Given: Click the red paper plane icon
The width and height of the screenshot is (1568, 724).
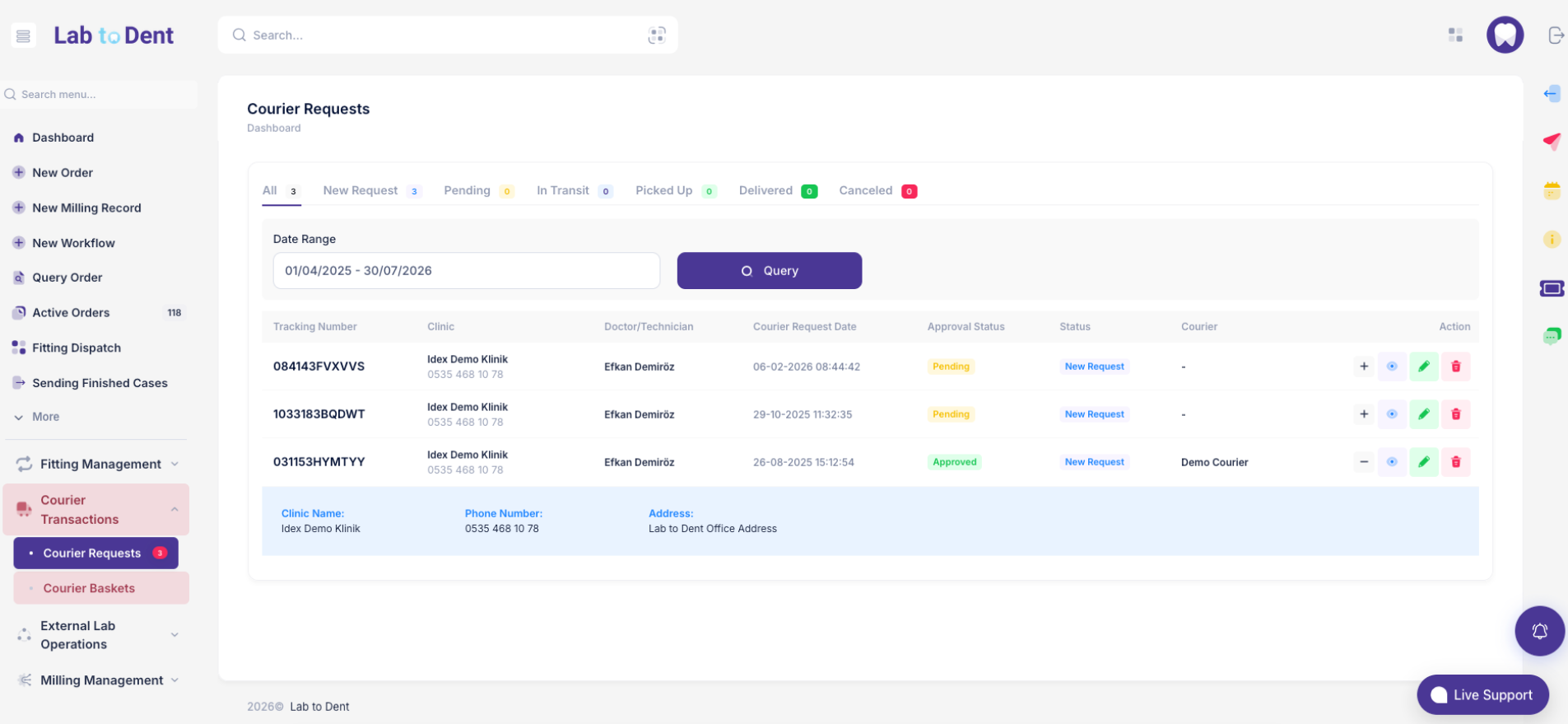Looking at the screenshot, I should tap(1552, 141).
